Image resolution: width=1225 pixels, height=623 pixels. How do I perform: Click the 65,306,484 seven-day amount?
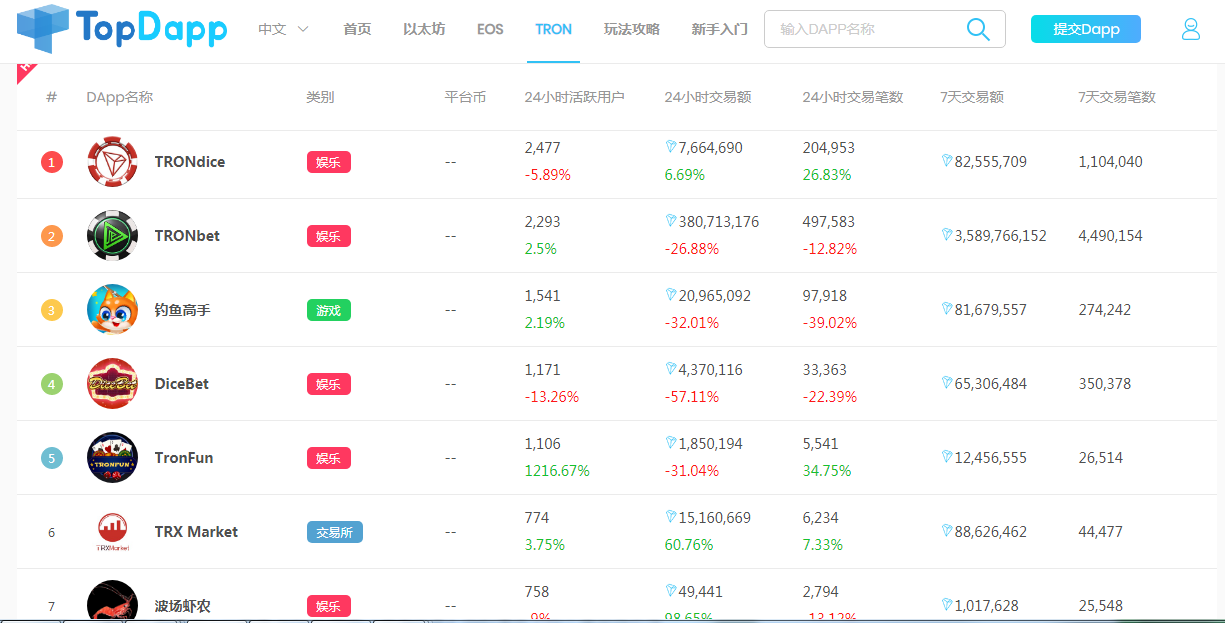click(x=990, y=383)
